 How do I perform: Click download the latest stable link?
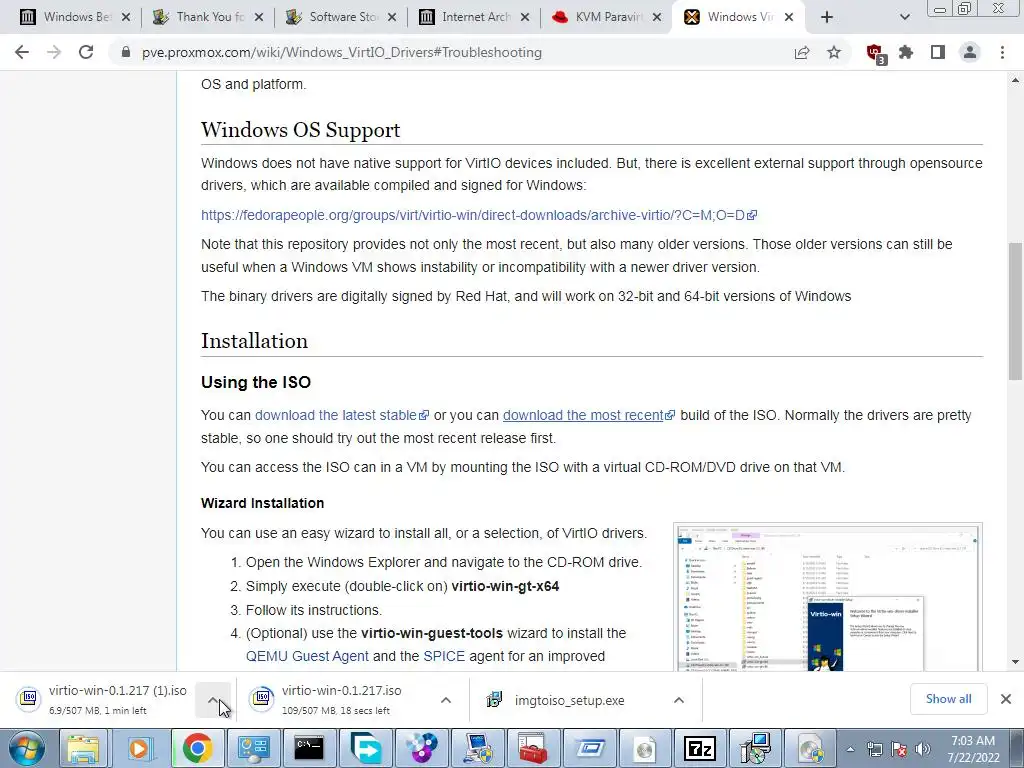click(342, 415)
